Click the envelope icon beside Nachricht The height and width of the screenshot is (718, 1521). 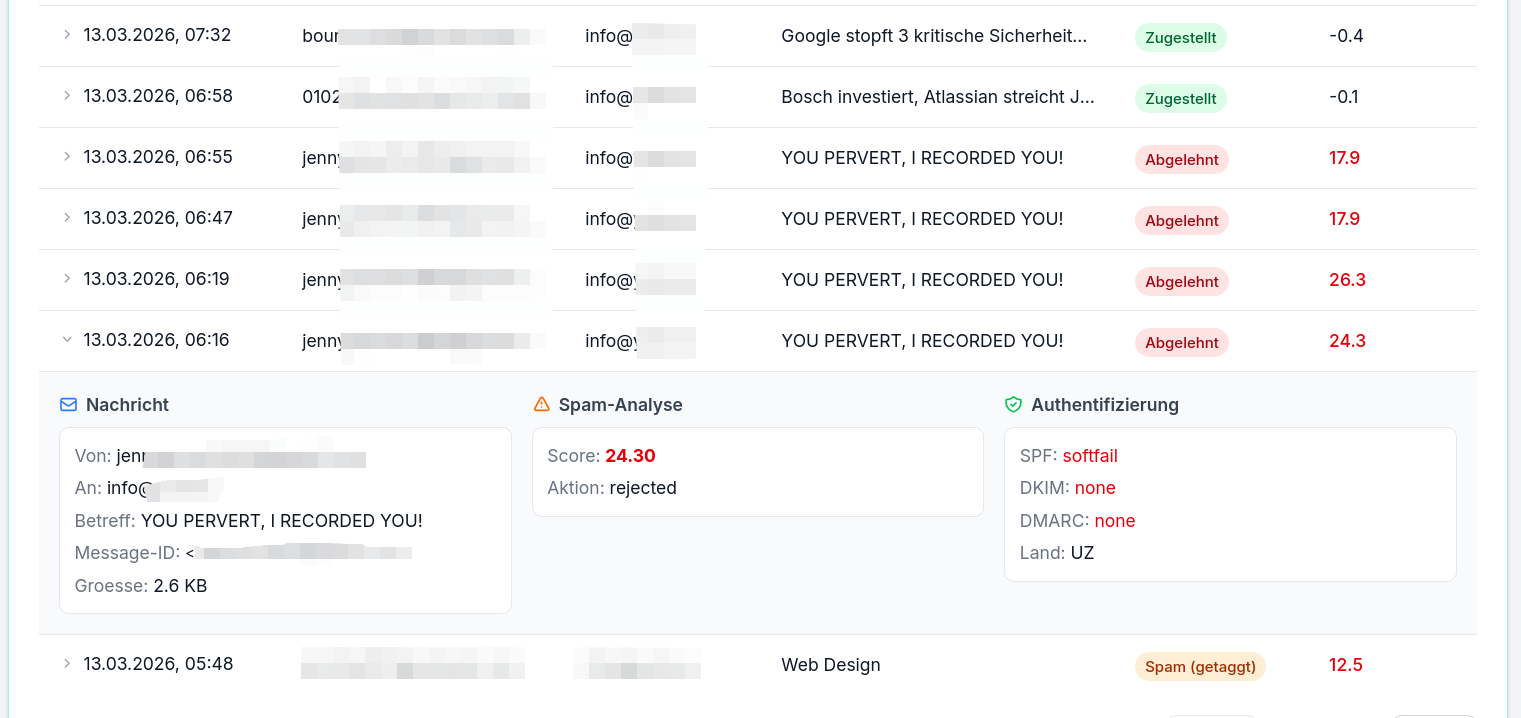point(68,404)
